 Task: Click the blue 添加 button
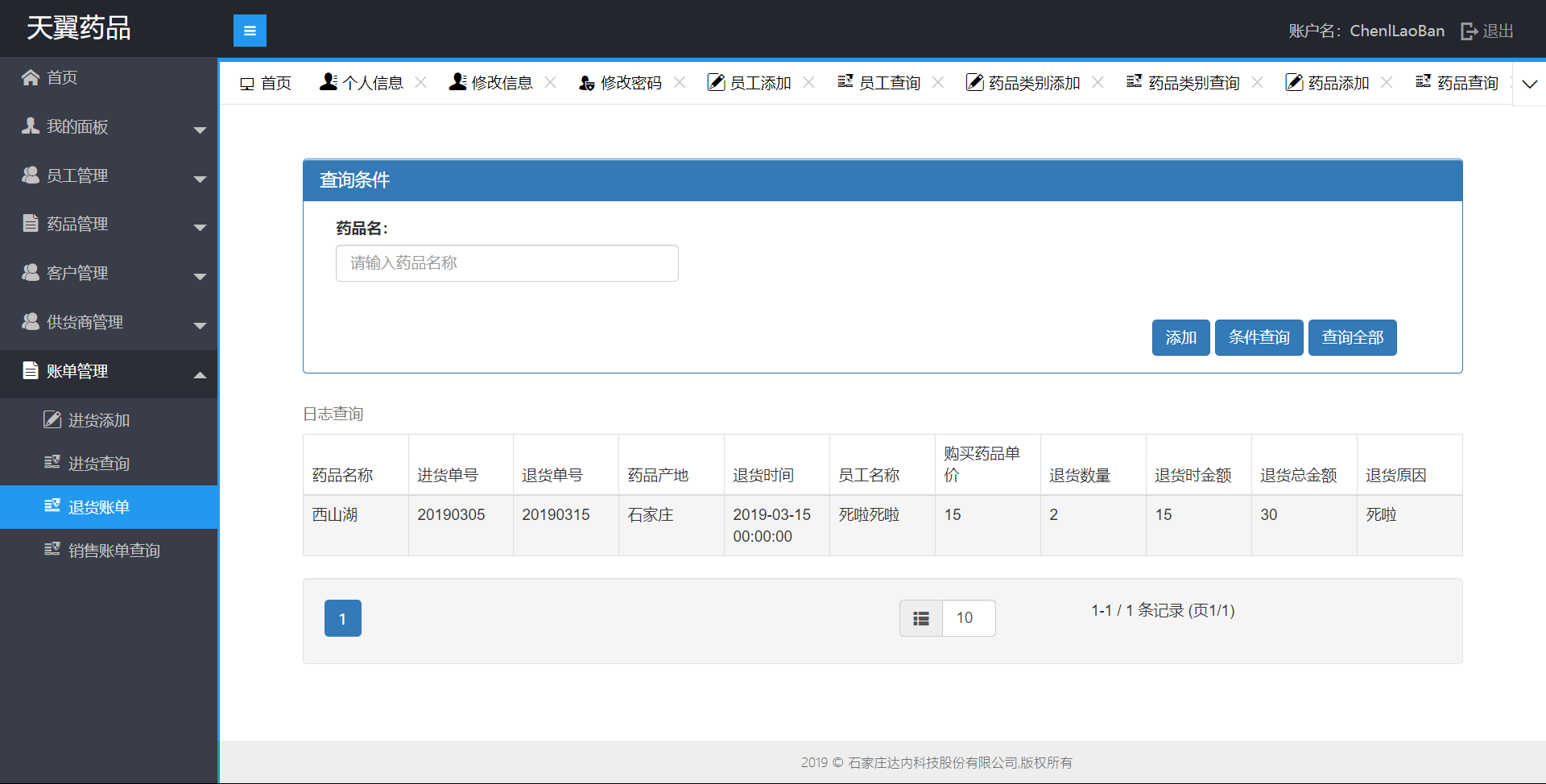1180,337
